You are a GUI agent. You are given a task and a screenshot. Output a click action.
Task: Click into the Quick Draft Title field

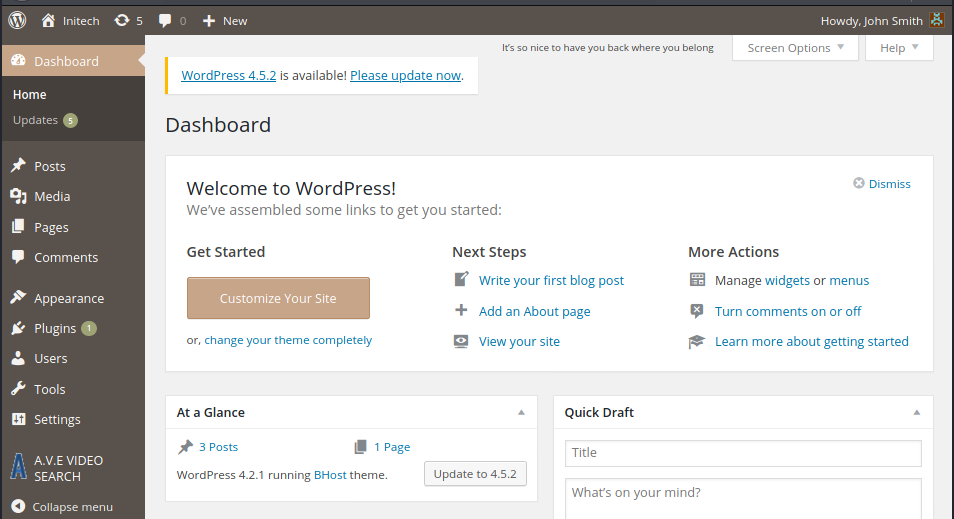(742, 453)
